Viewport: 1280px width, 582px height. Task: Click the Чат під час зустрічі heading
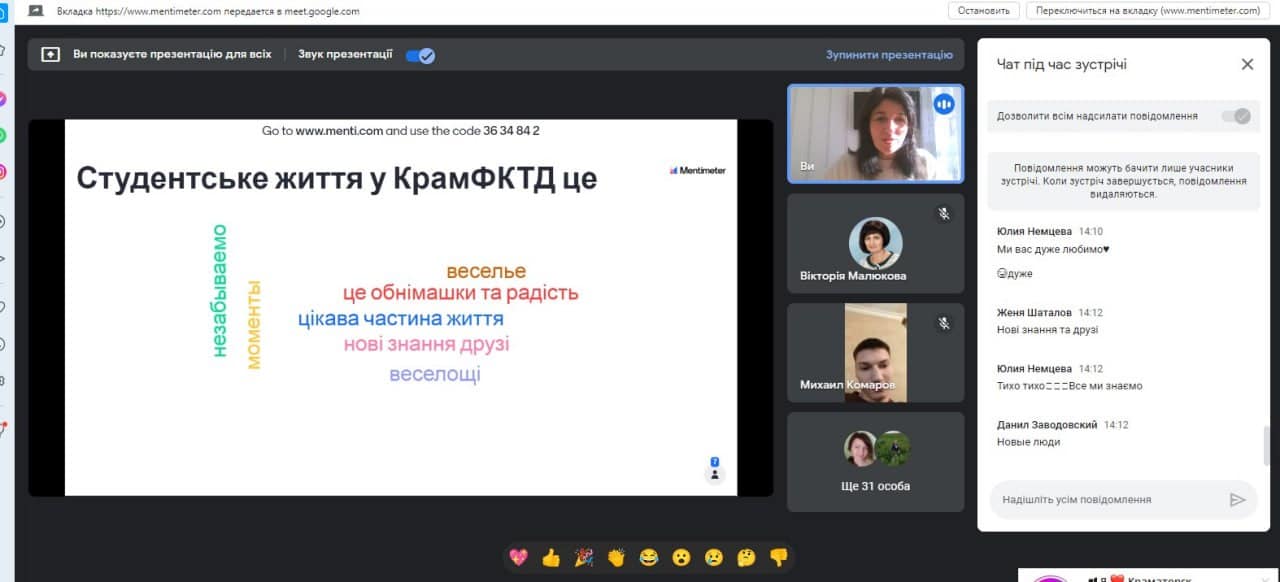(x=1062, y=64)
